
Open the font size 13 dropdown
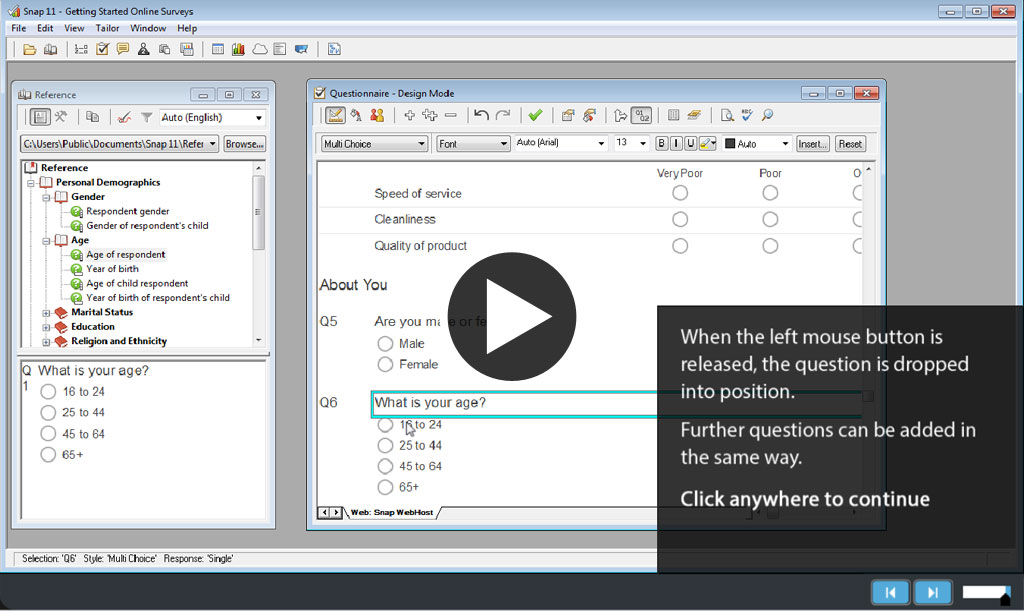click(x=631, y=143)
